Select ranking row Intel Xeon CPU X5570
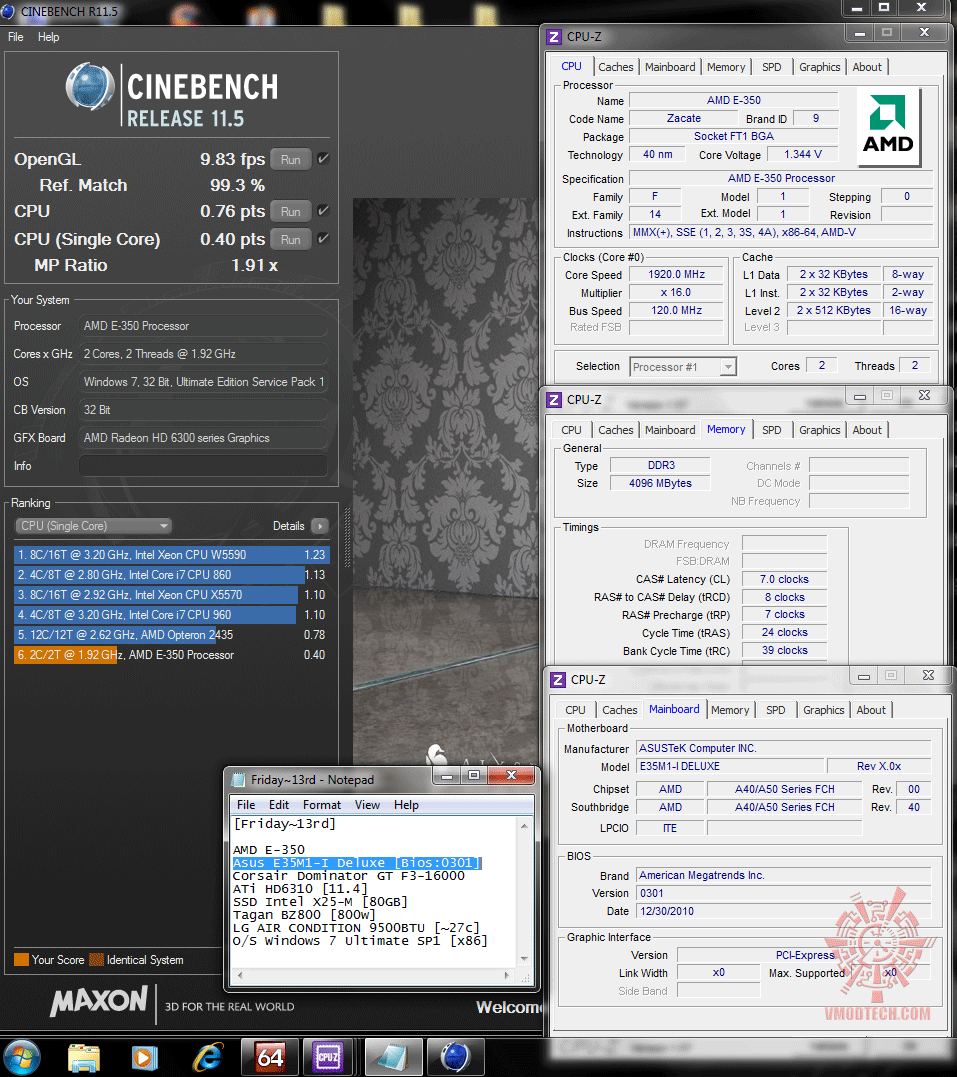Viewport: 957px width, 1077px height. 172,595
